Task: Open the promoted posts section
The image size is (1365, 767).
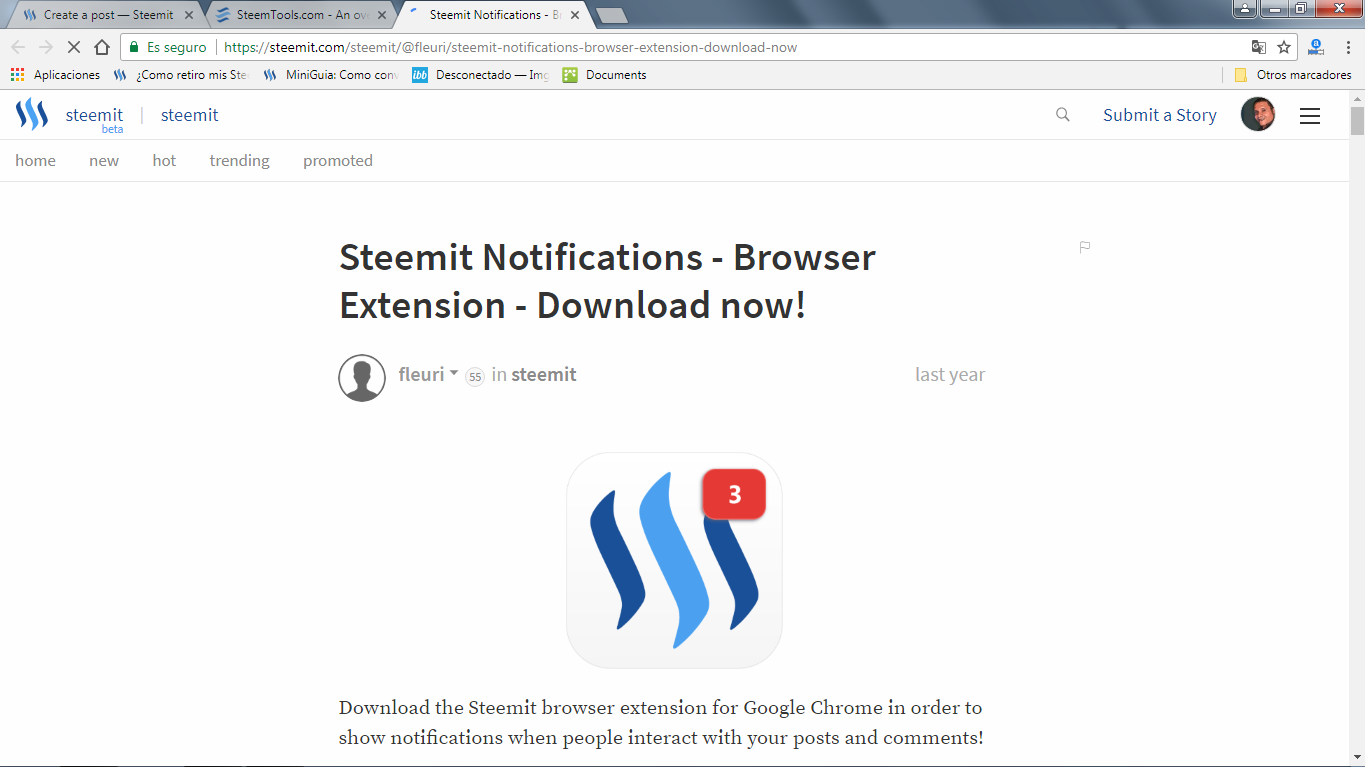Action: 338,161
